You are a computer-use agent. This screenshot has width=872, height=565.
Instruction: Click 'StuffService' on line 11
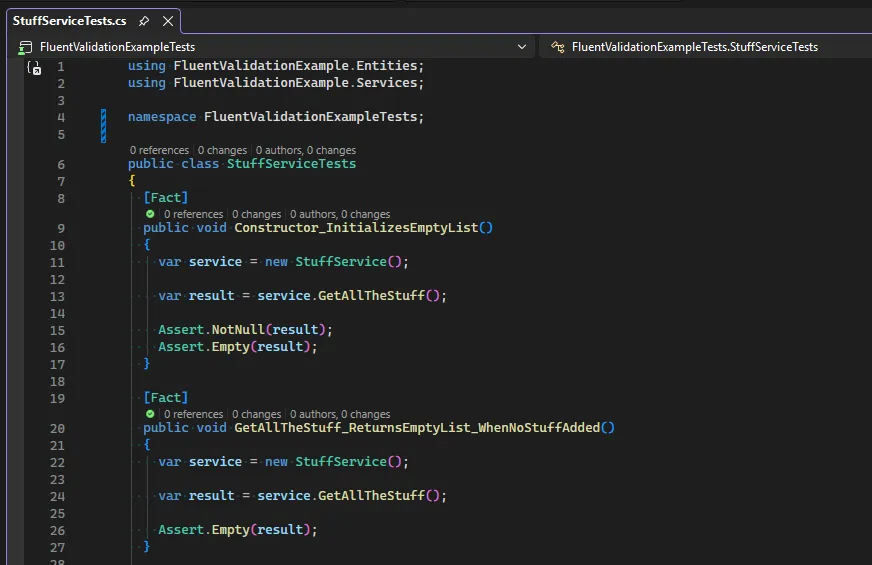pyautogui.click(x=341, y=262)
